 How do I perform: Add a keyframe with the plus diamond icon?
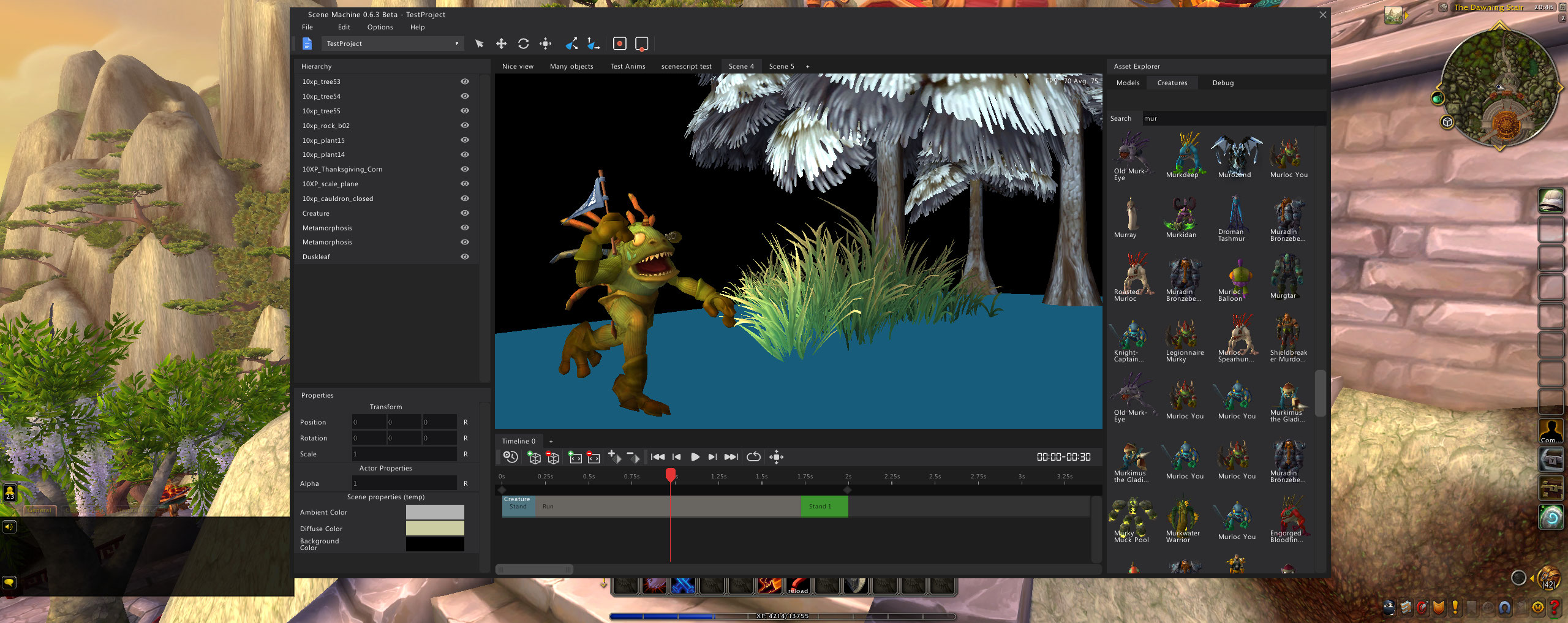614,456
